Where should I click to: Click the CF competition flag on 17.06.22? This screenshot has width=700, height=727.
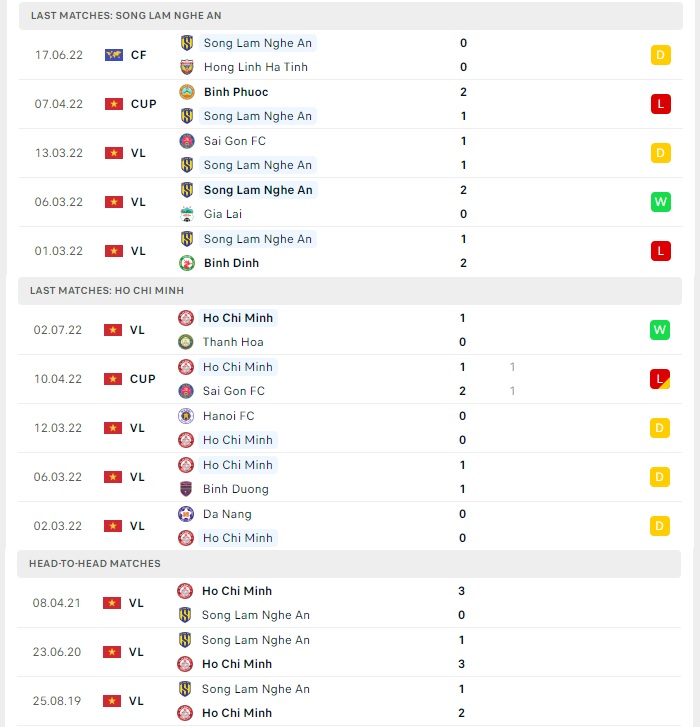coord(114,55)
